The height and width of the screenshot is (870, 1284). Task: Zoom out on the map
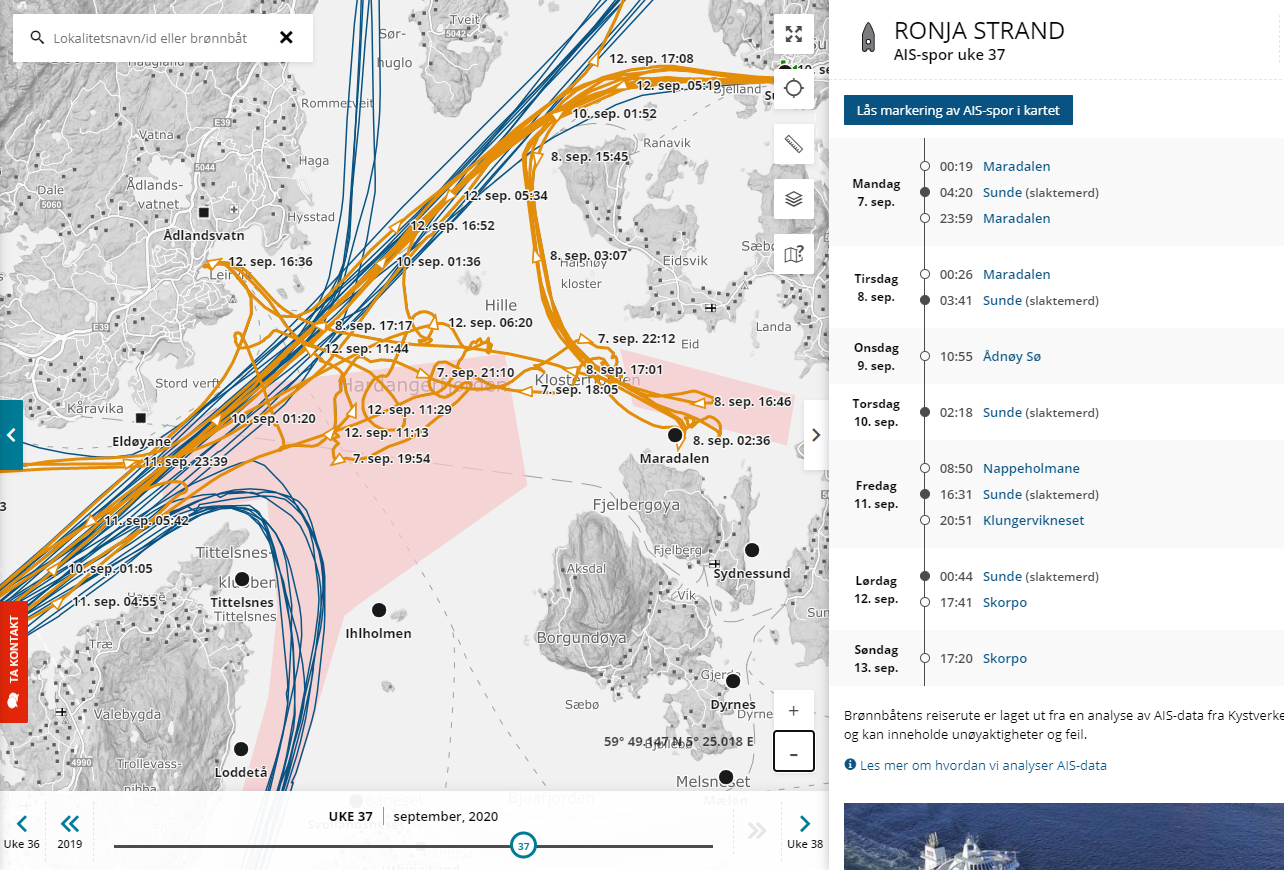coord(794,752)
